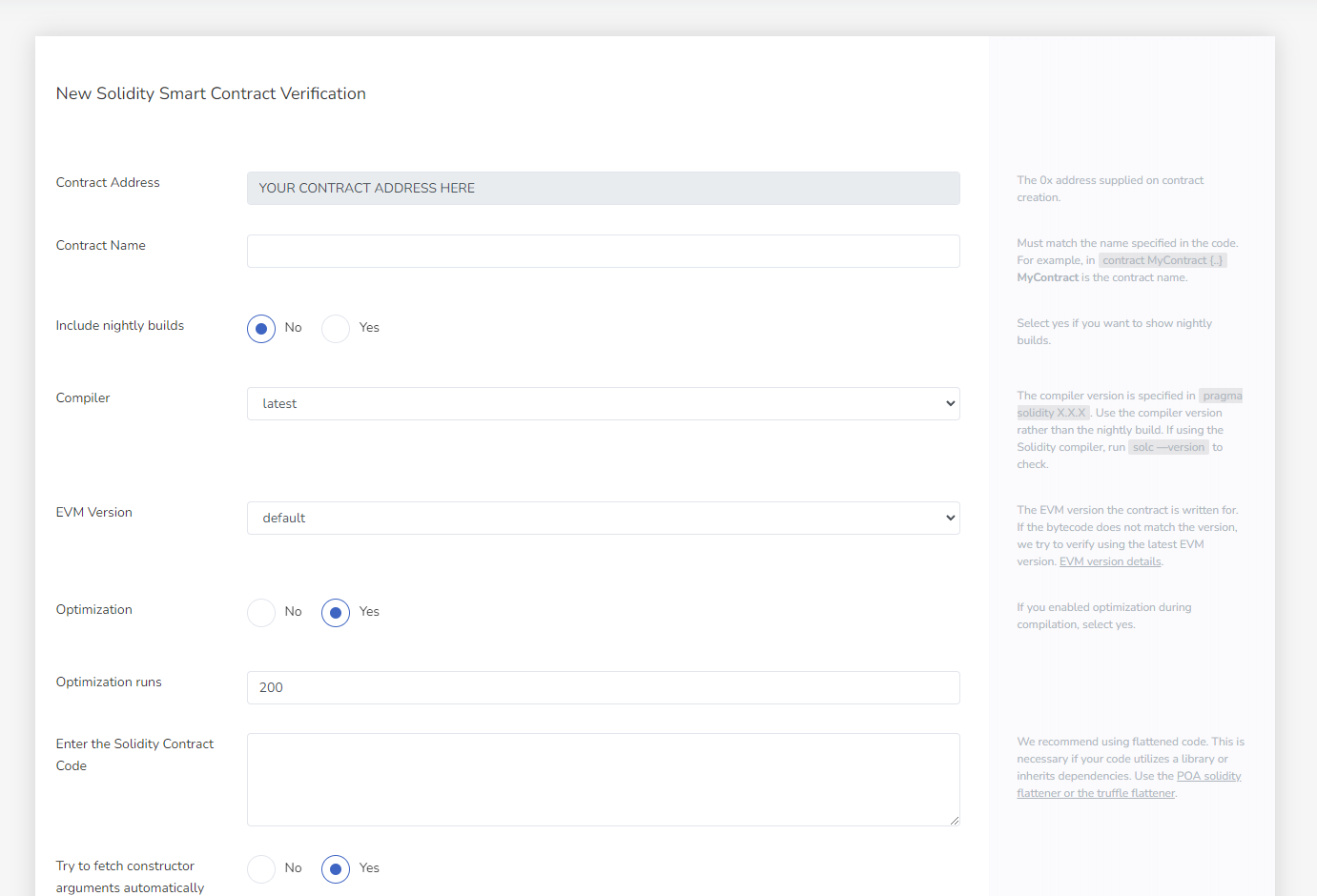Click the chevron on the EVM Version dropdown
Image resolution: width=1317 pixels, height=896 pixels.
(x=949, y=518)
